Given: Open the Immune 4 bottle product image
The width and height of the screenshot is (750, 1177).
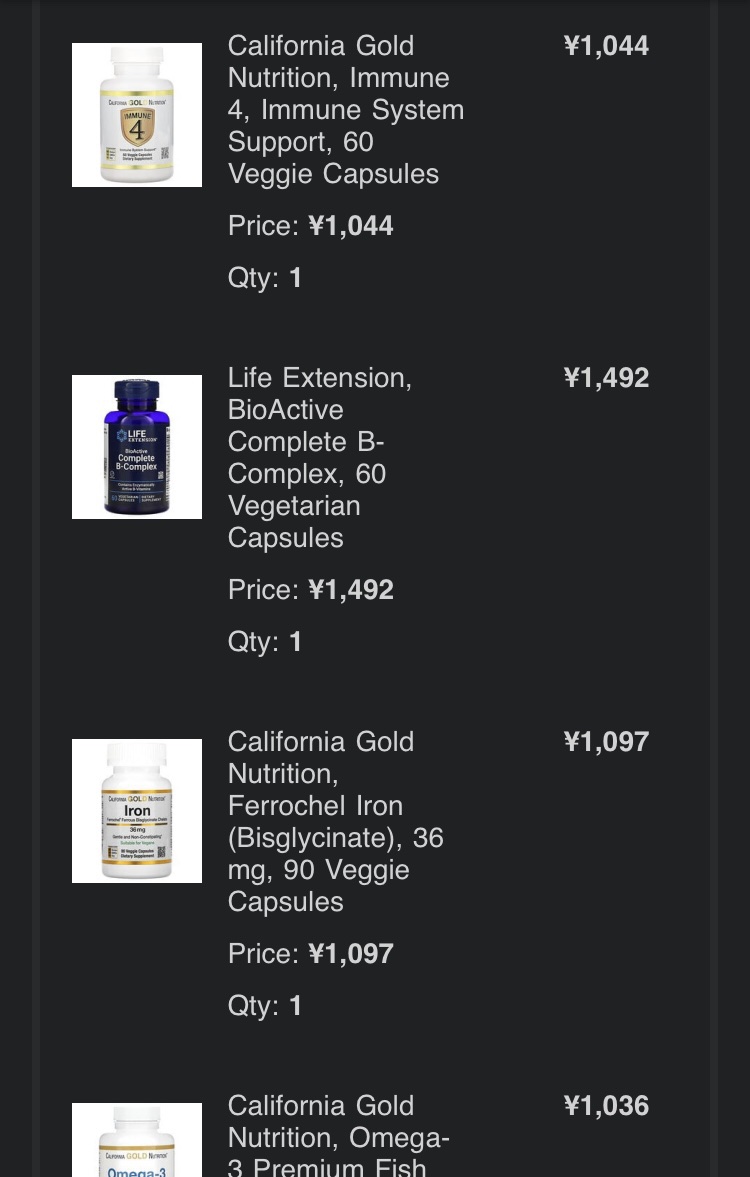Looking at the screenshot, I should point(137,114).
